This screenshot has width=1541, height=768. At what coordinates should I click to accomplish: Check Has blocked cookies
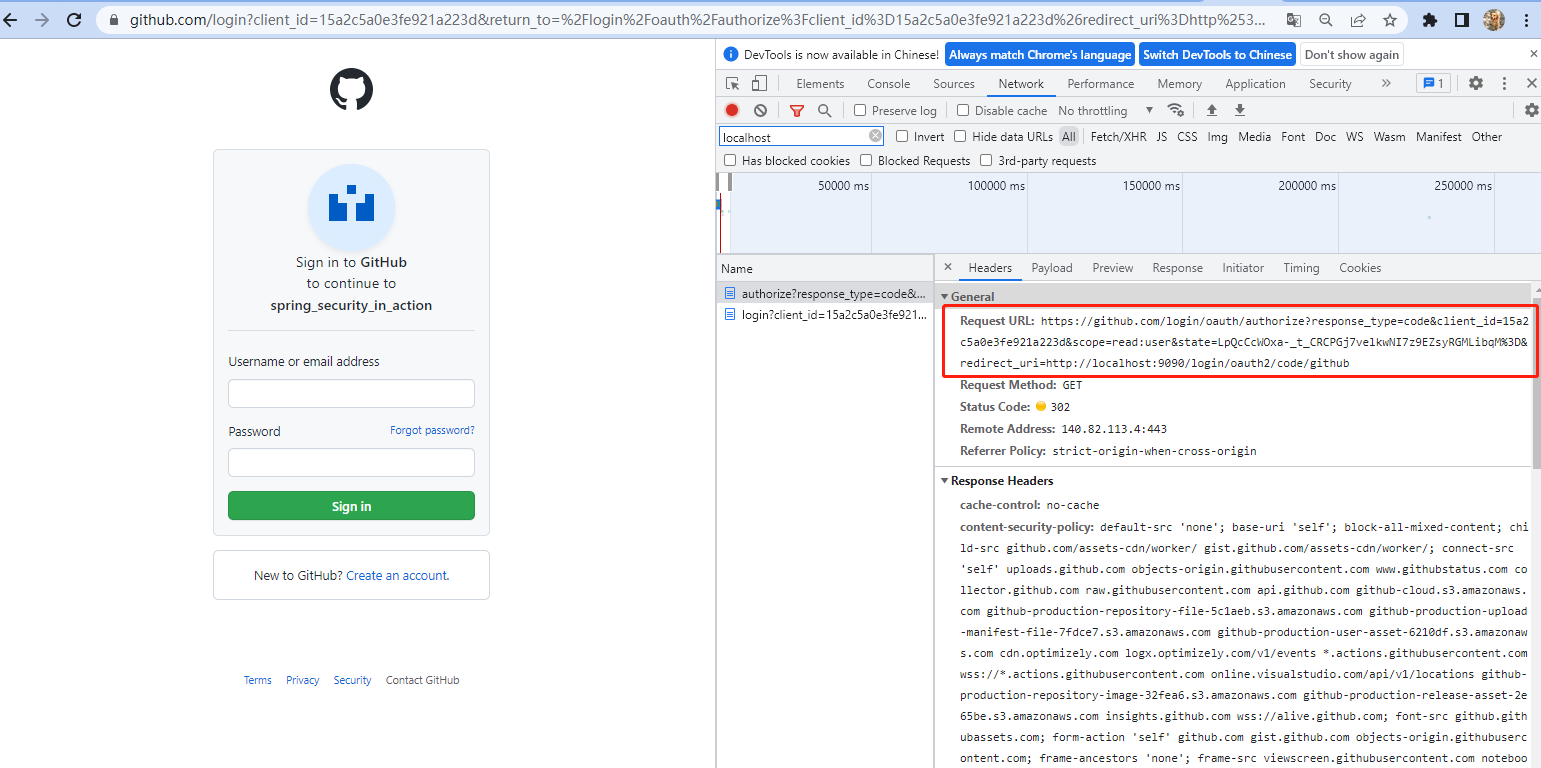[730, 160]
